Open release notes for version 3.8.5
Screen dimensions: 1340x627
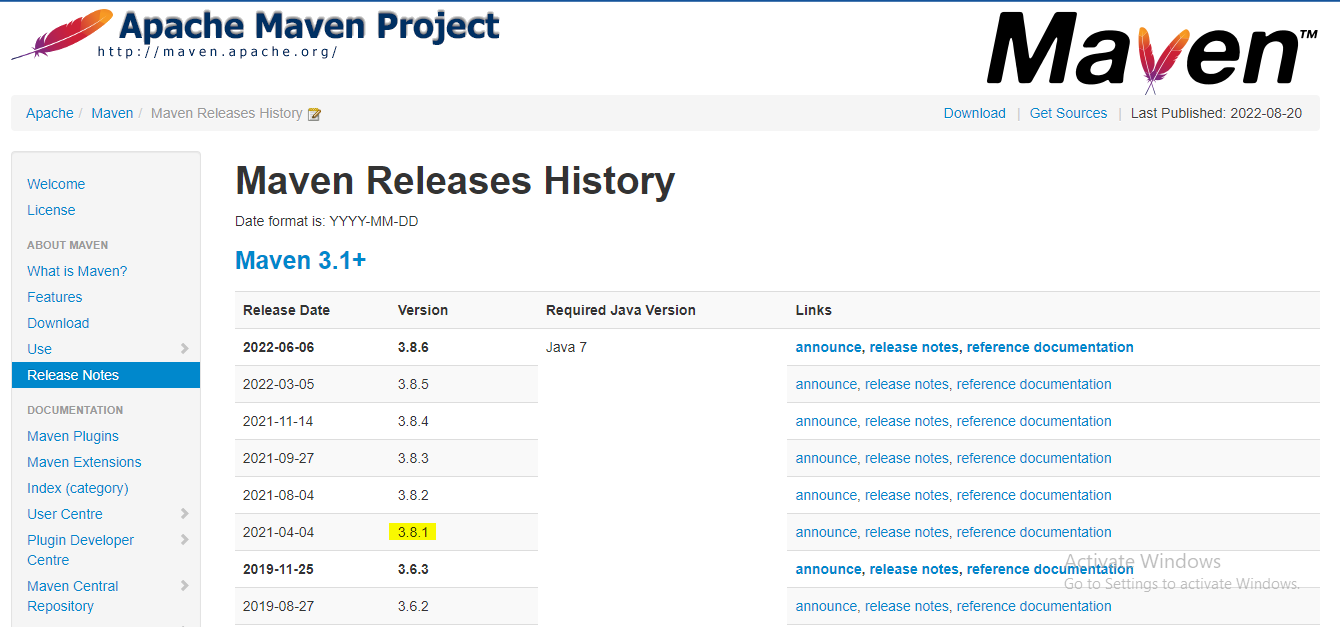(x=907, y=384)
